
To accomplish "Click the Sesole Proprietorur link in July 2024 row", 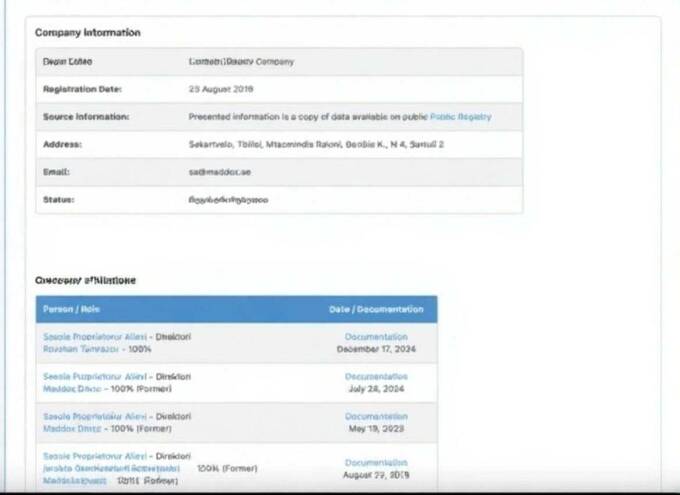I will [x=95, y=377].
